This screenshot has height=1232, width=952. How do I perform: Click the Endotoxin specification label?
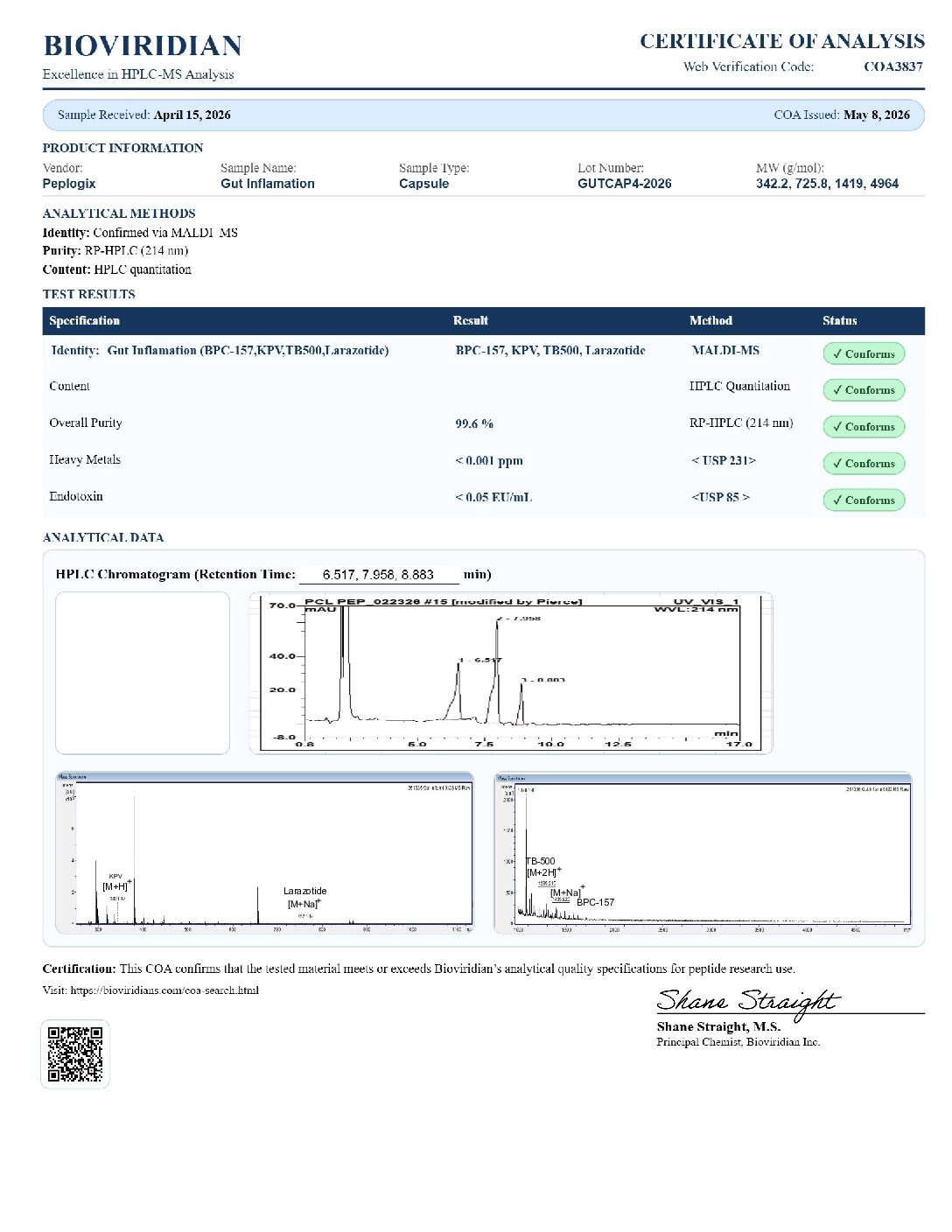(76, 496)
